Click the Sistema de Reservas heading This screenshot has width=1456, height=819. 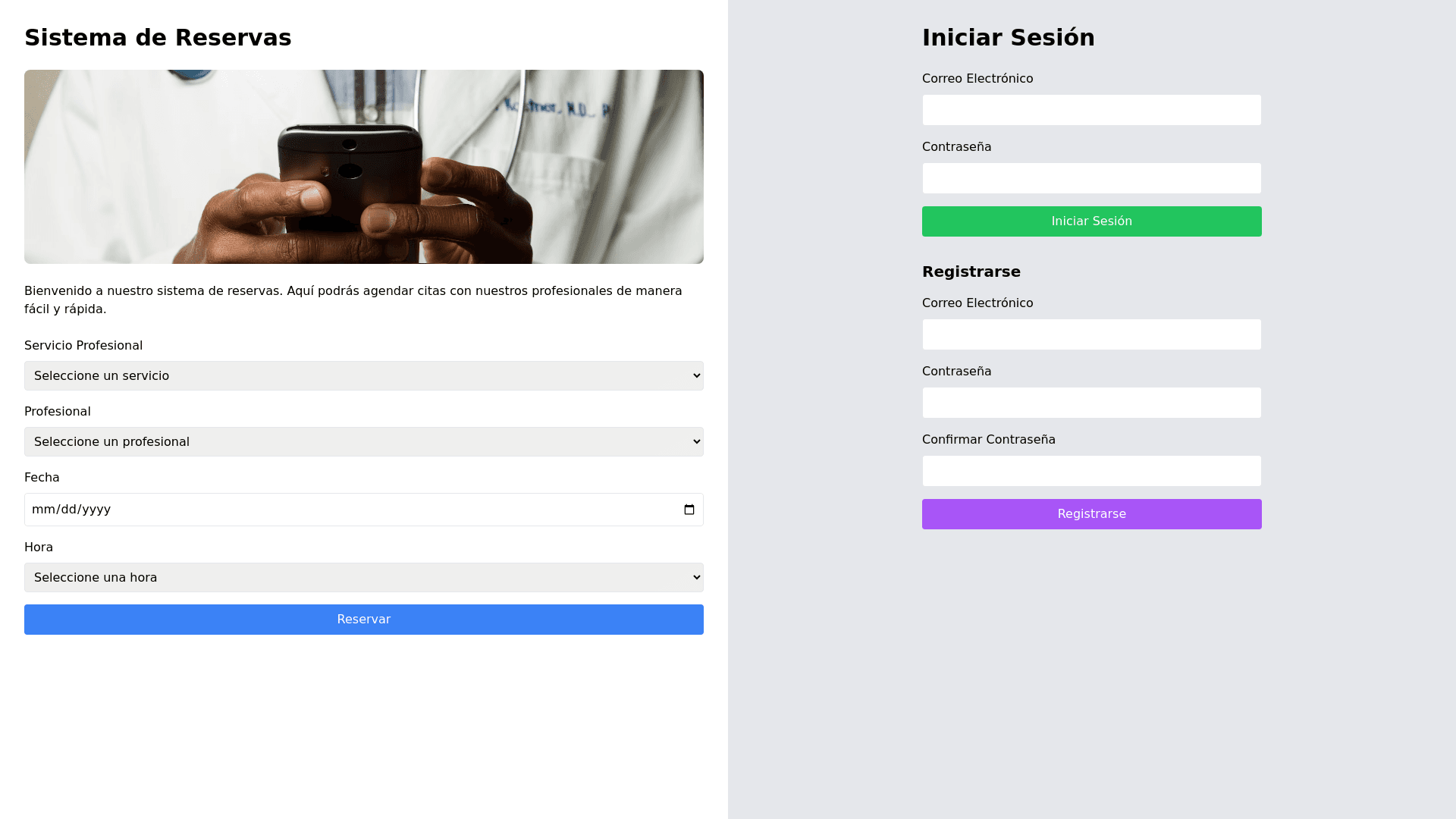(x=158, y=38)
